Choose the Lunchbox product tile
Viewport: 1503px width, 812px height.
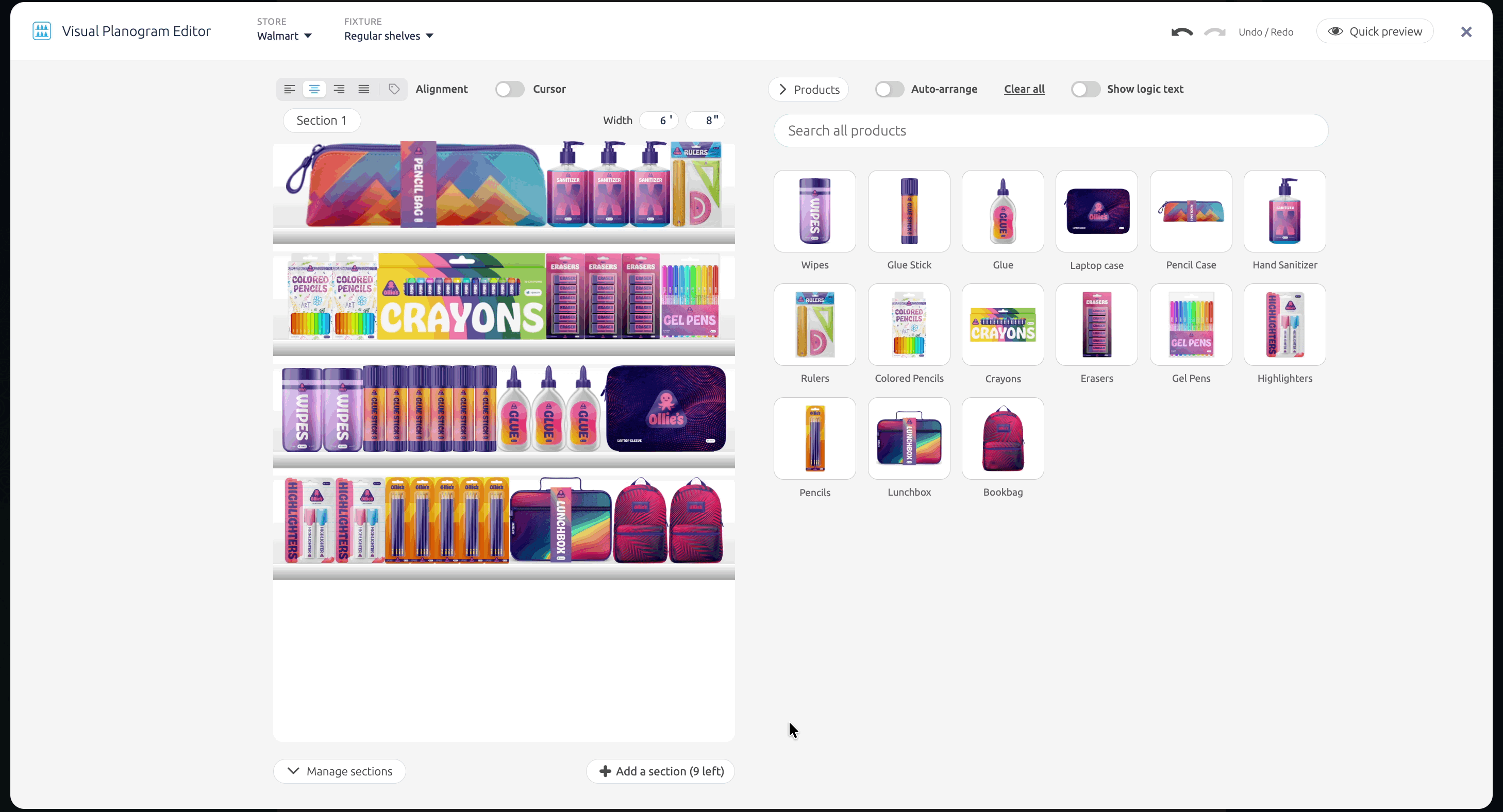tap(909, 438)
